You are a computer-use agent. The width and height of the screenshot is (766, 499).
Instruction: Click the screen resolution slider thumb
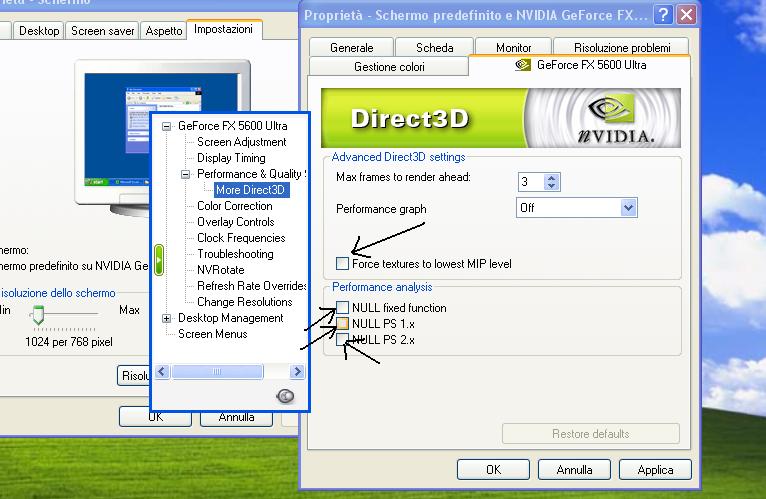tap(38, 314)
